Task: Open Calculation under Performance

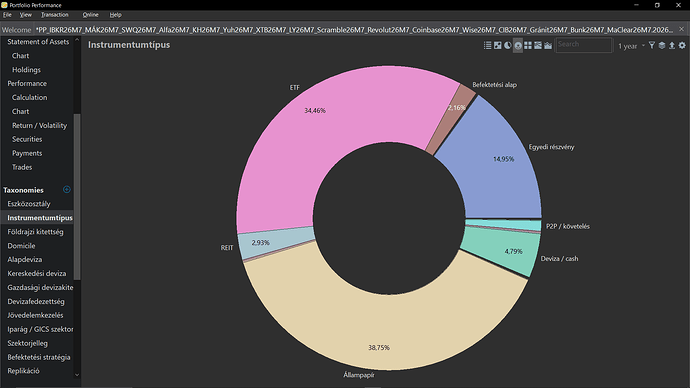Action: coord(29,97)
